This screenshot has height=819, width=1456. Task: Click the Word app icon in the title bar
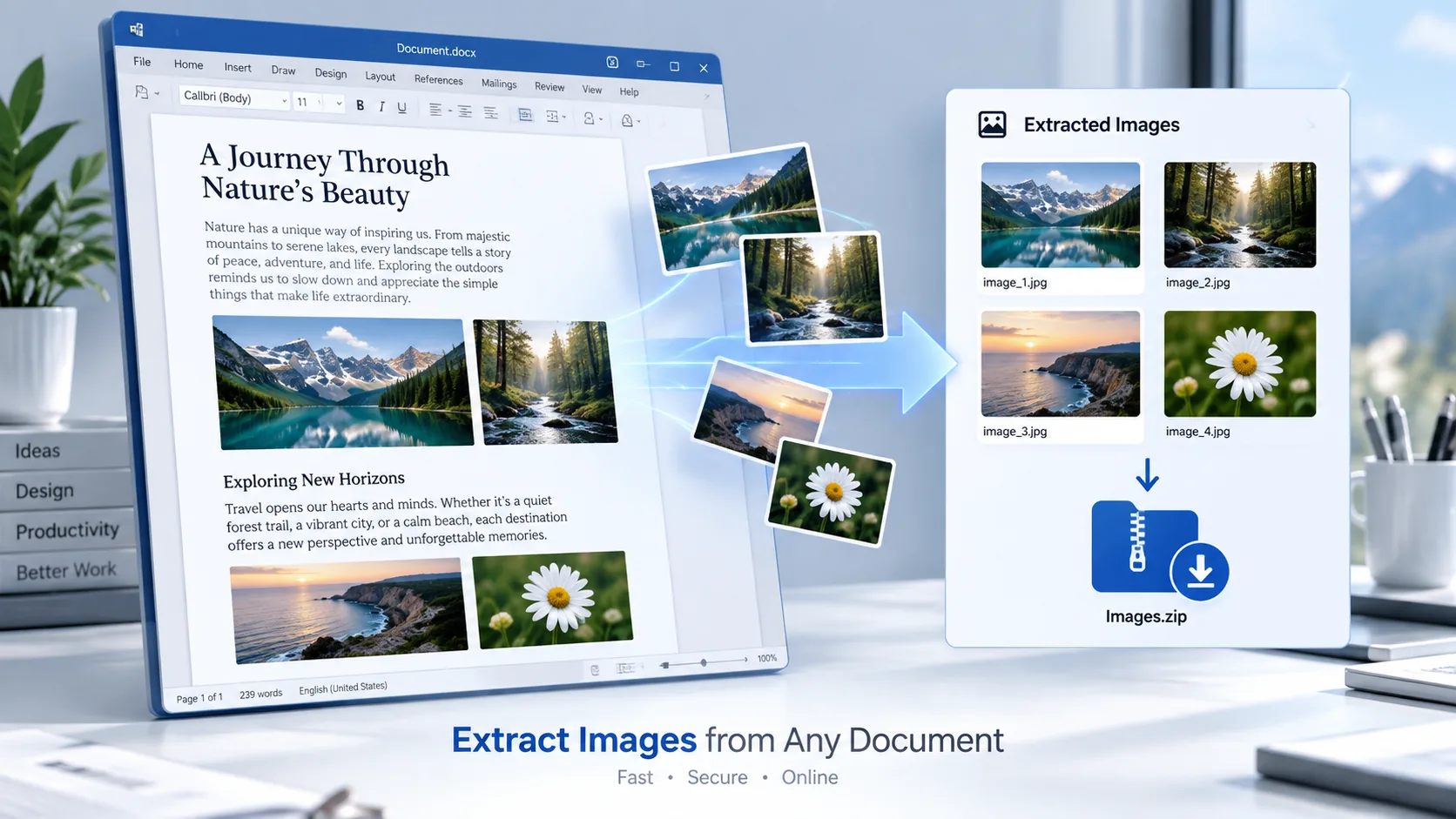pos(137,30)
